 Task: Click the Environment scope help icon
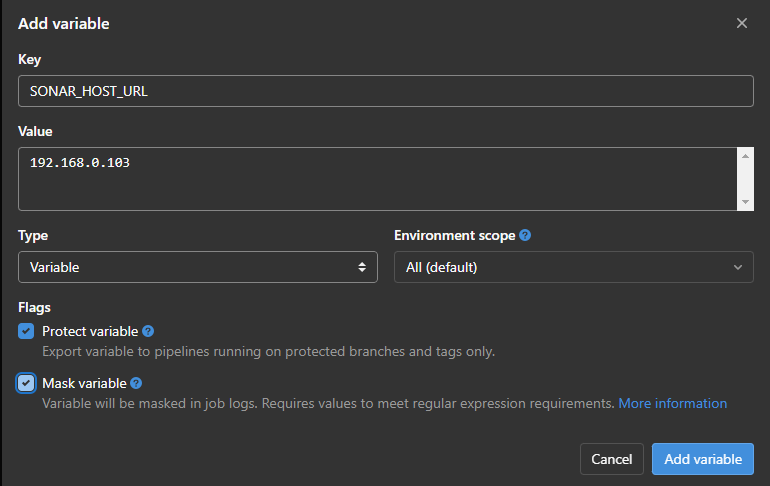click(525, 236)
